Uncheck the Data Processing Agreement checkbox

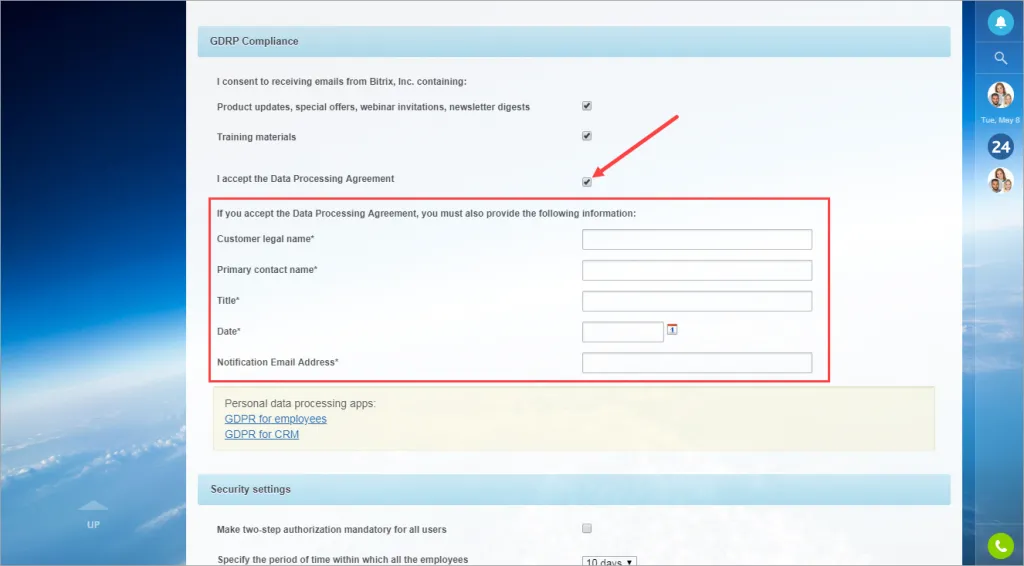pos(586,182)
